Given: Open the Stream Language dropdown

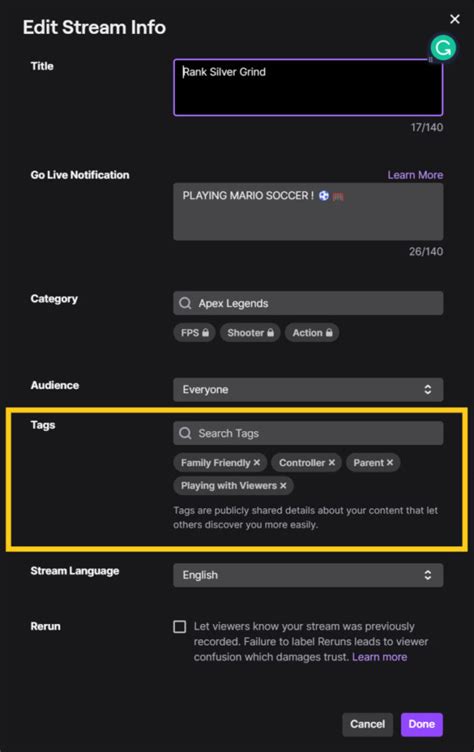Looking at the screenshot, I should tap(308, 575).
